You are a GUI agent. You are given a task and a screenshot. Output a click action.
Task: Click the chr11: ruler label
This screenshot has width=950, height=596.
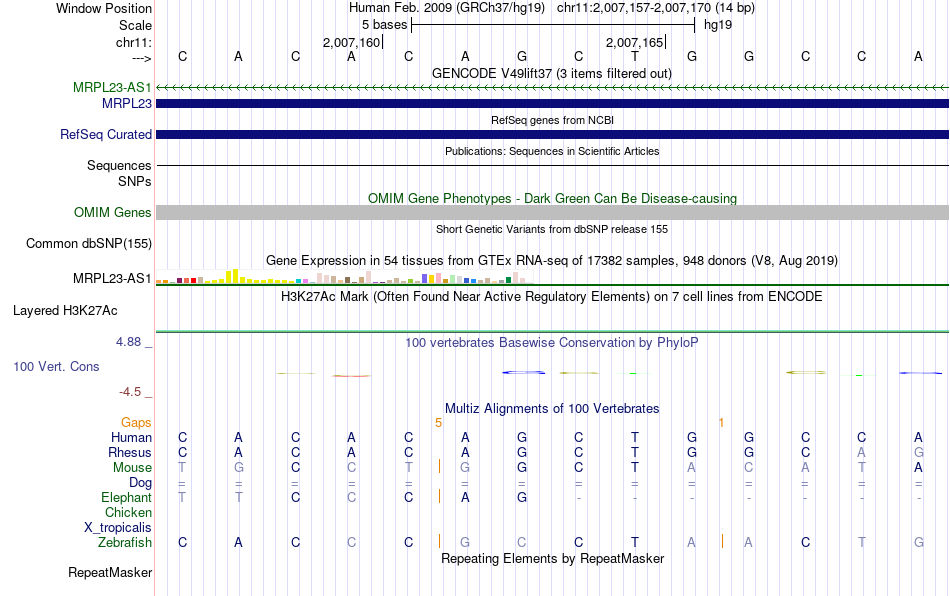click(x=133, y=42)
